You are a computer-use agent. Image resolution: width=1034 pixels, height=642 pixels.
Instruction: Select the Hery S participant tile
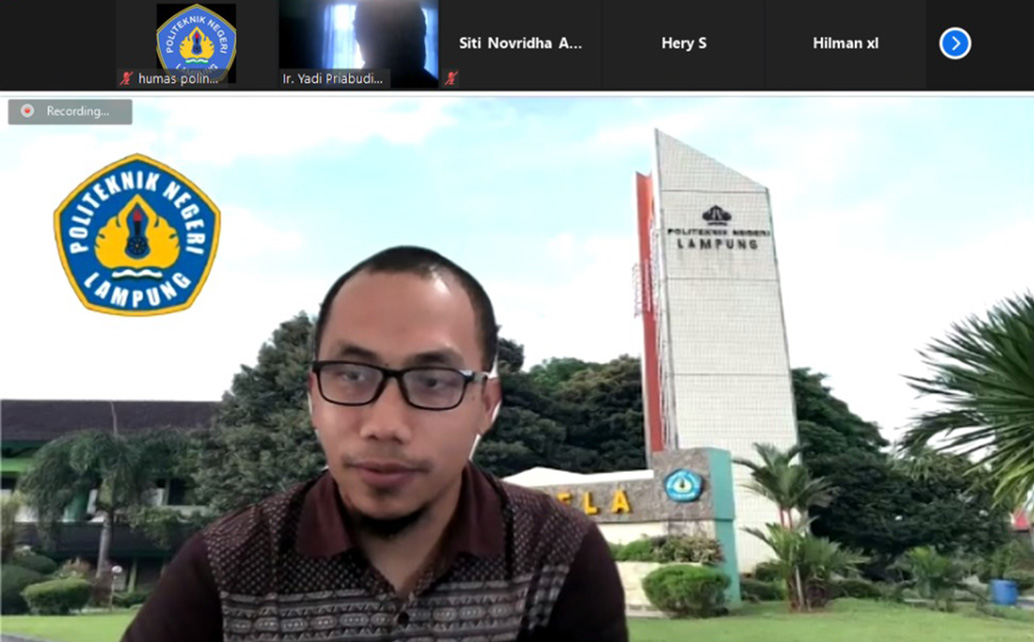(684, 43)
